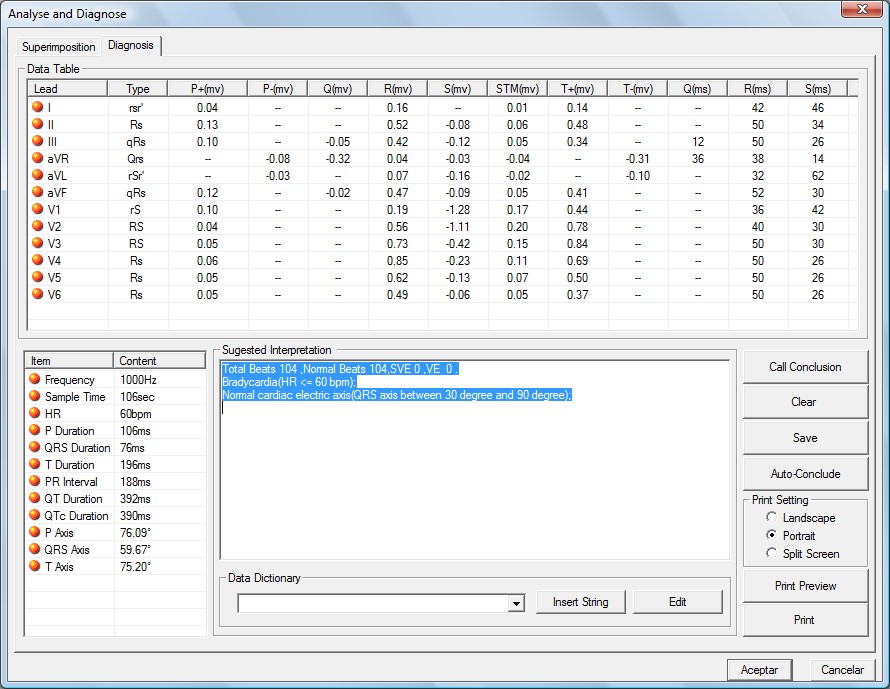Open the Data Dictionary dropdown

[516, 603]
